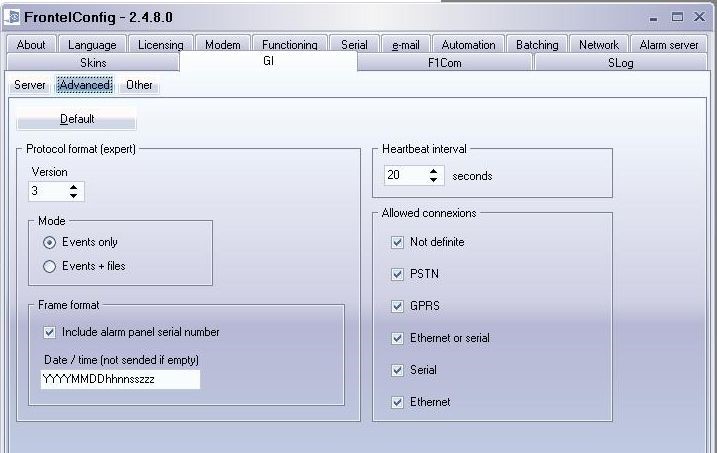Toggle the Not definite connexion checkbox
The image size is (717, 453).
[397, 242]
